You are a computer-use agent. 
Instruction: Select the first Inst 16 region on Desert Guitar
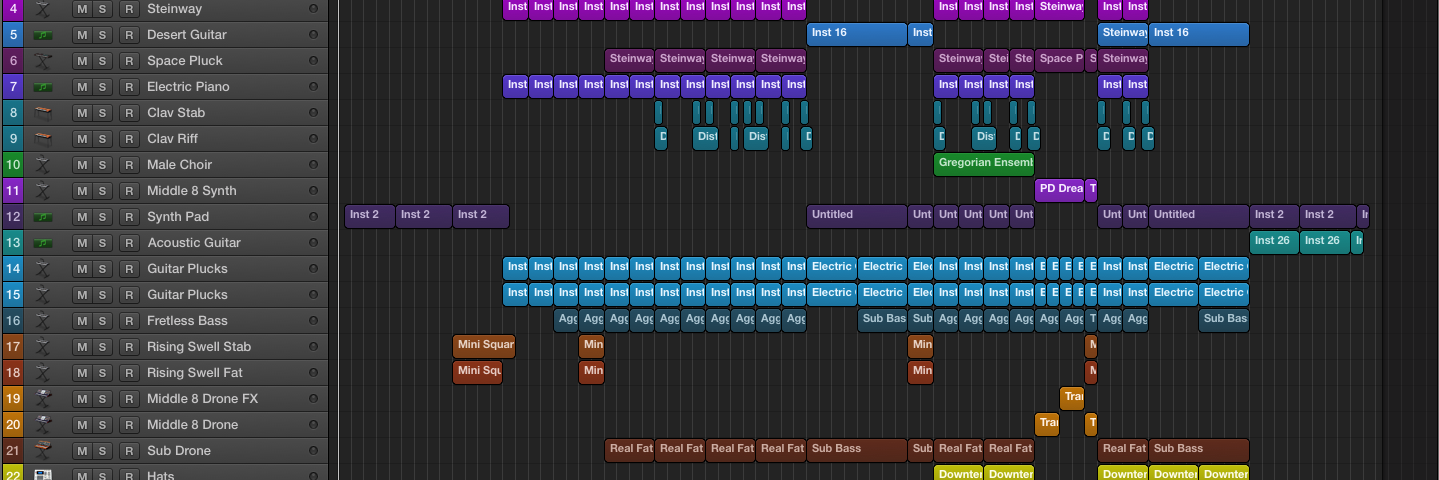tap(857, 34)
